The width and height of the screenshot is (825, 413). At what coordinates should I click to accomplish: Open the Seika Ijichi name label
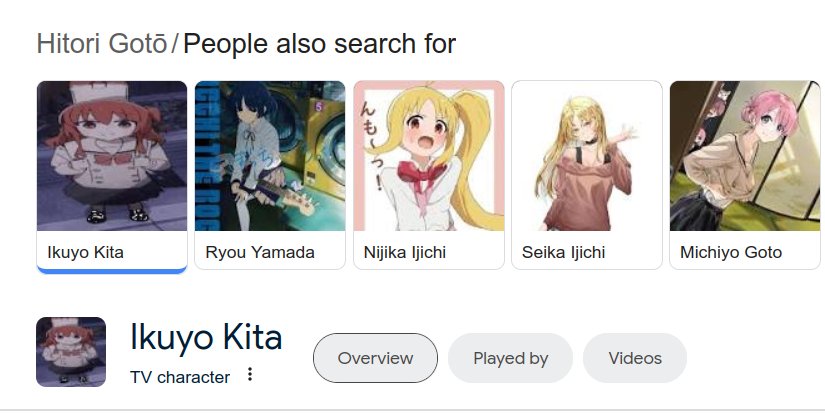(564, 252)
